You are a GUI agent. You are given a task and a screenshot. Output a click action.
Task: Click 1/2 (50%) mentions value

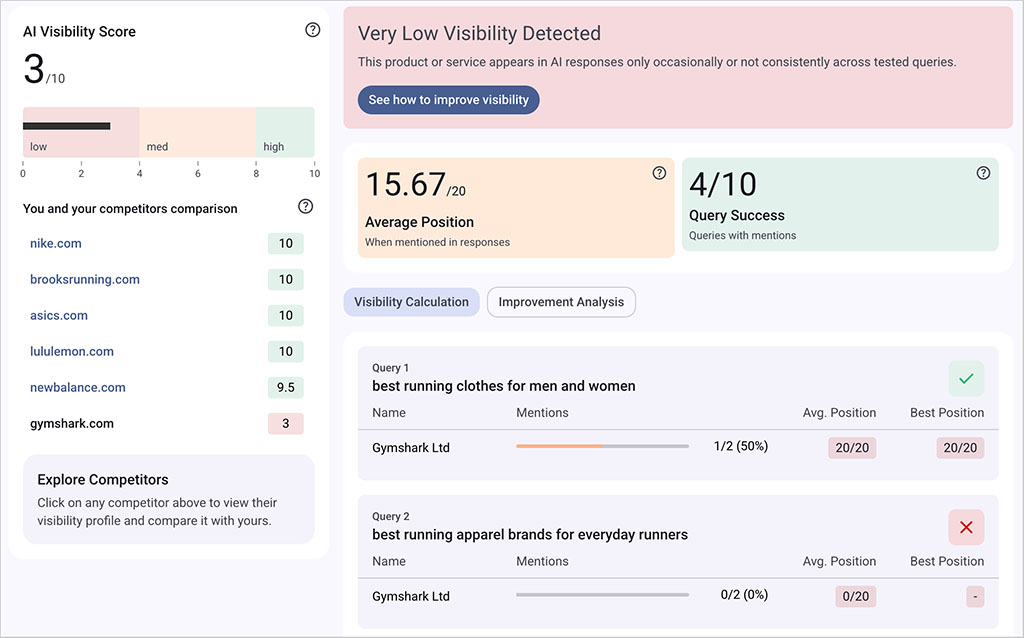click(x=741, y=447)
